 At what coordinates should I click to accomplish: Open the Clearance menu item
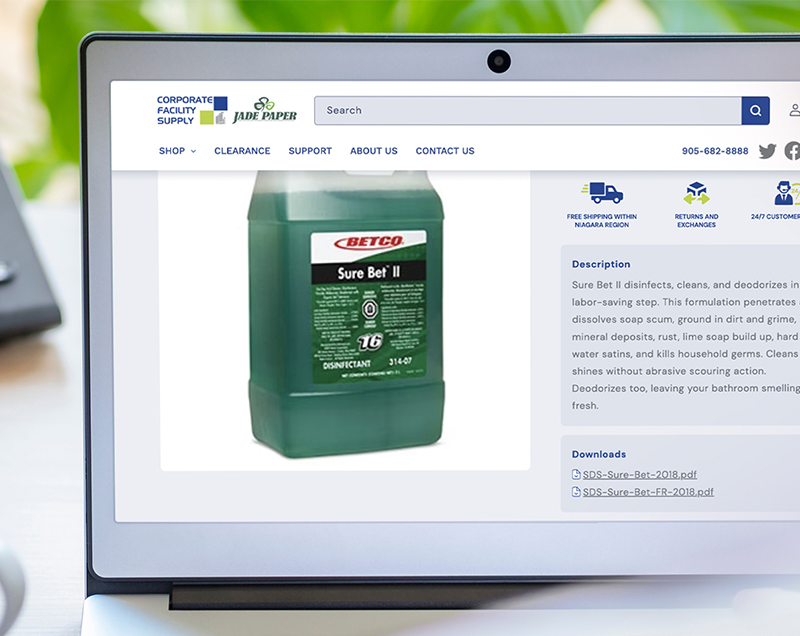(242, 151)
